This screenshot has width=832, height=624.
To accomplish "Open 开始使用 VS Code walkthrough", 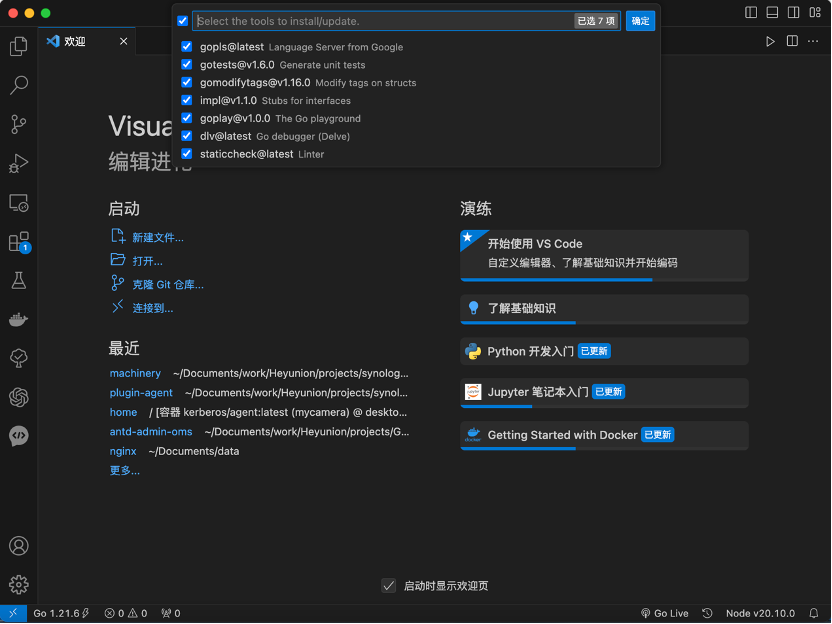I will 604,256.
